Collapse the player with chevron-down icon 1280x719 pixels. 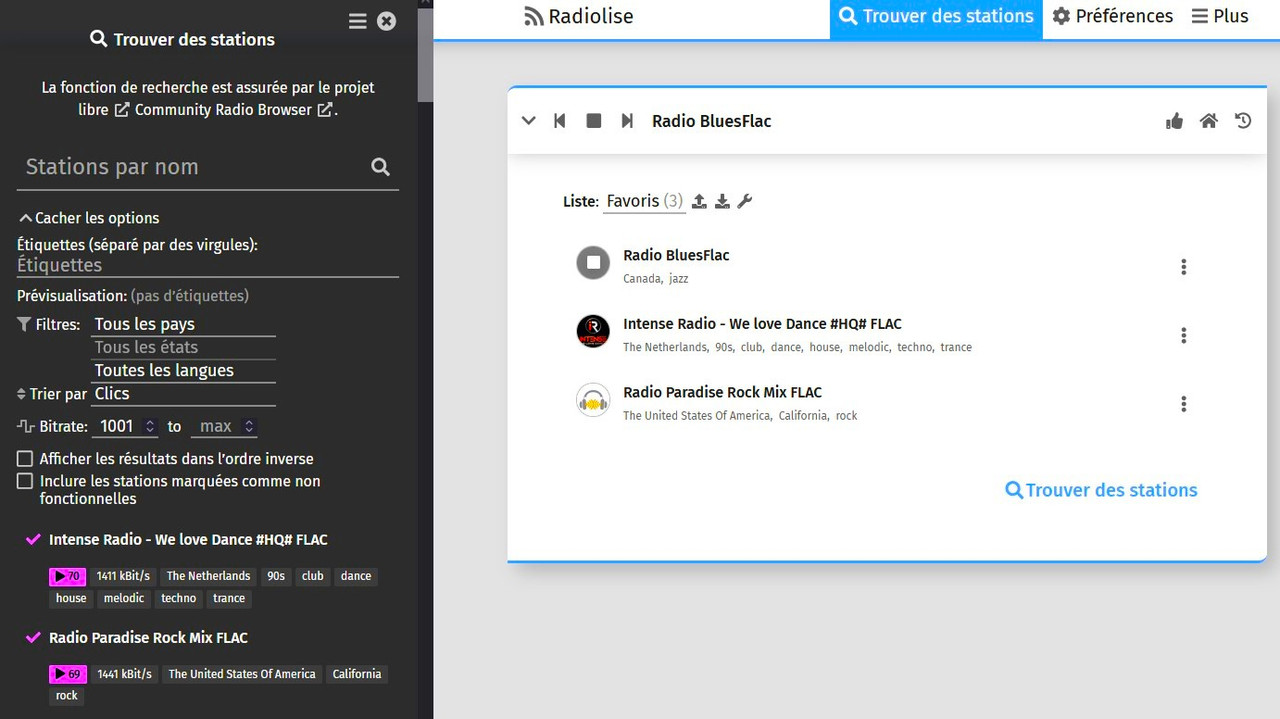tap(528, 121)
